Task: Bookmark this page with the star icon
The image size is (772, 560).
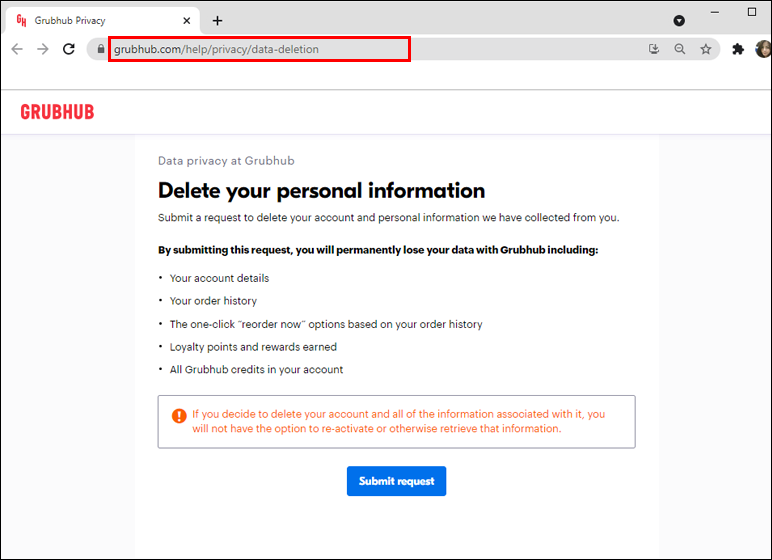Action: (x=706, y=49)
